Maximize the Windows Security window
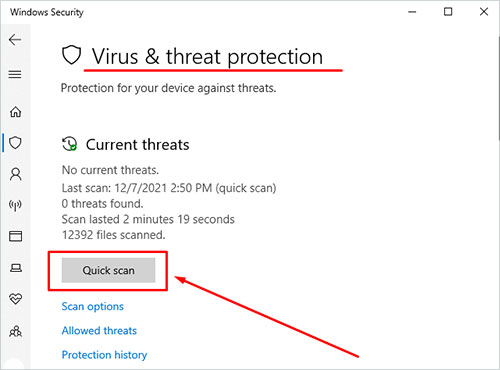 [448, 12]
